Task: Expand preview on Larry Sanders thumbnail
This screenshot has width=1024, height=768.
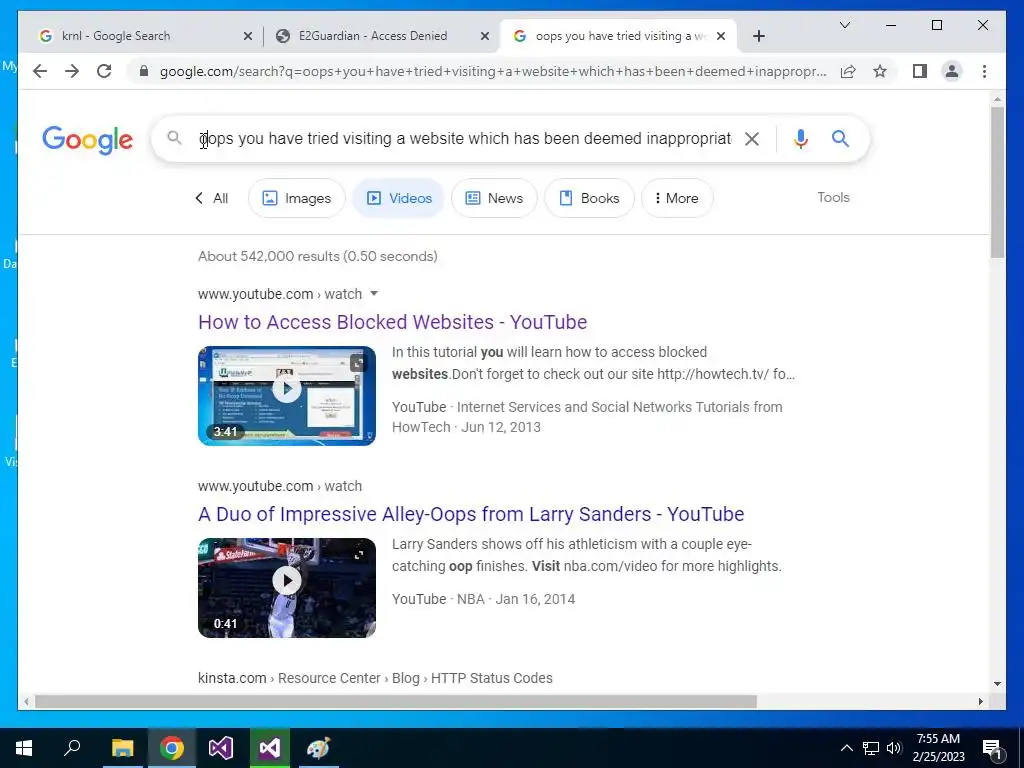Action: point(359,555)
